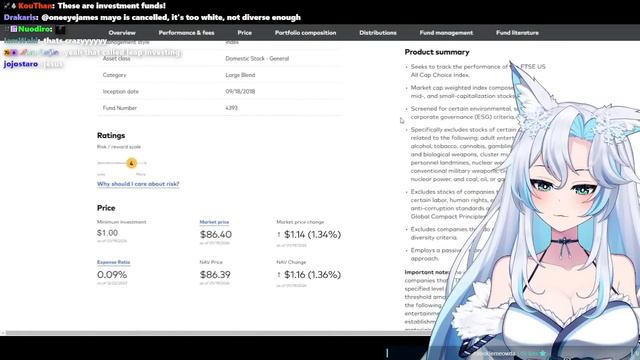
Task: Click the 'Seeks to track the performance' bullet
Action: coord(478,71)
